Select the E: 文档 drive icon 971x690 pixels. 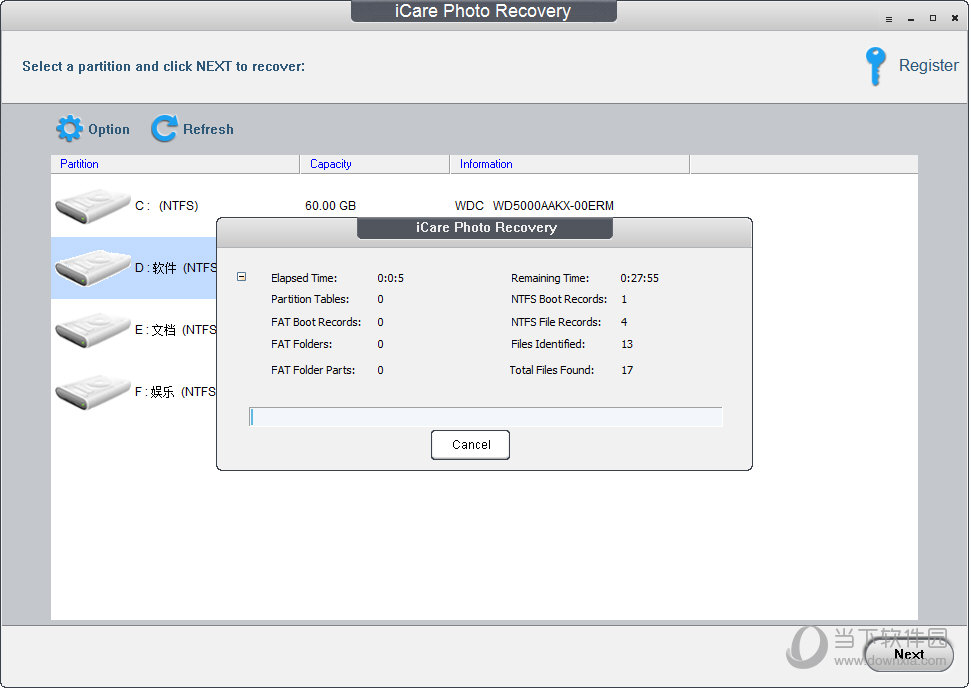(x=92, y=330)
